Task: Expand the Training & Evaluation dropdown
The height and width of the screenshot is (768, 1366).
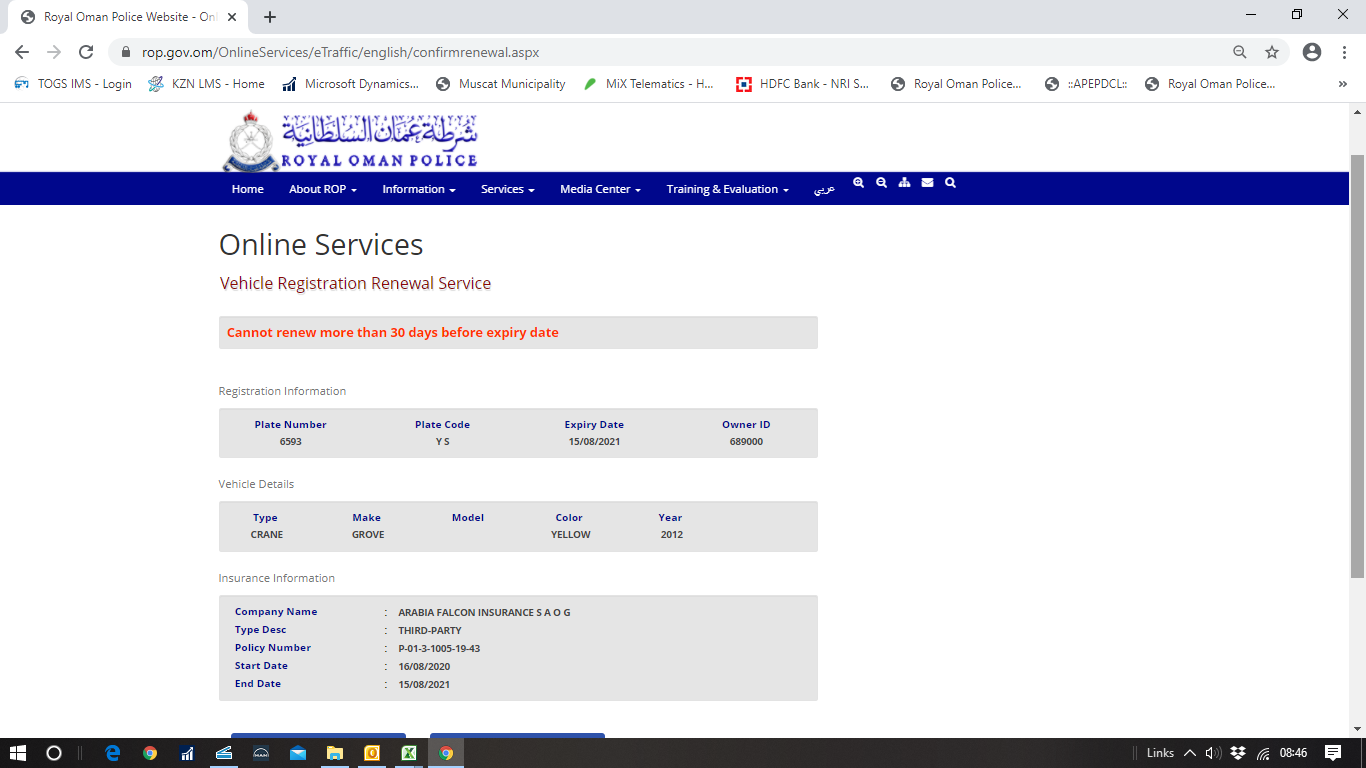Action: (727, 189)
